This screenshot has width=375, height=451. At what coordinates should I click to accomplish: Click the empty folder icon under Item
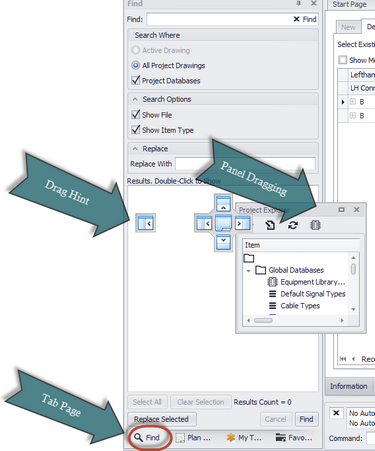tap(249, 258)
